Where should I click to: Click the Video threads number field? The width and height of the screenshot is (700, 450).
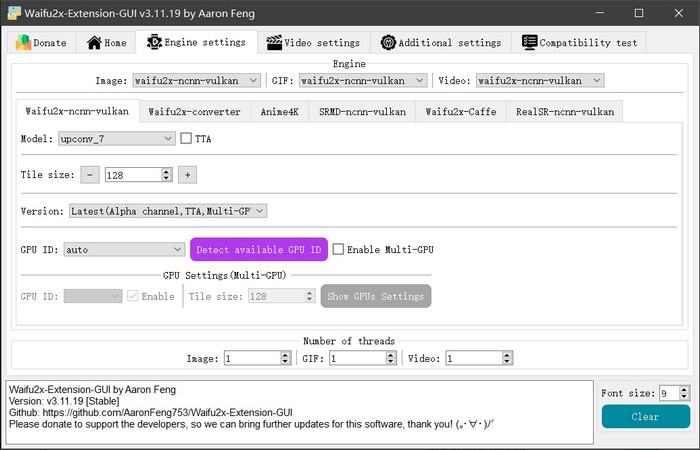pyautogui.click(x=474, y=358)
